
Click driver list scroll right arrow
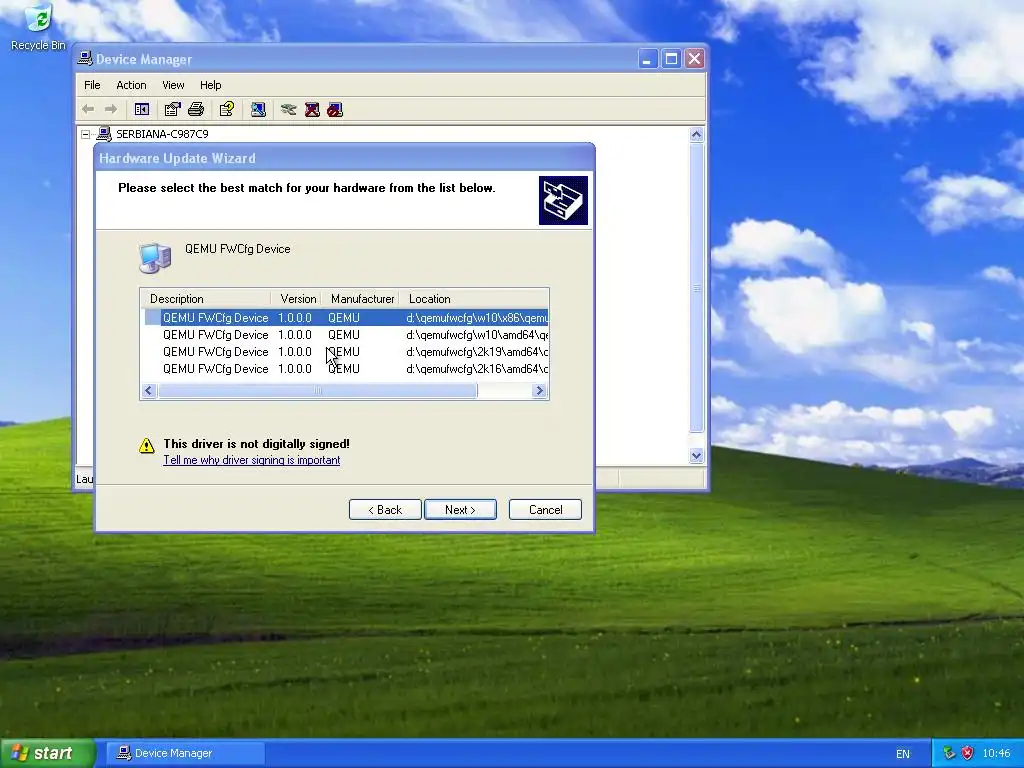(539, 391)
